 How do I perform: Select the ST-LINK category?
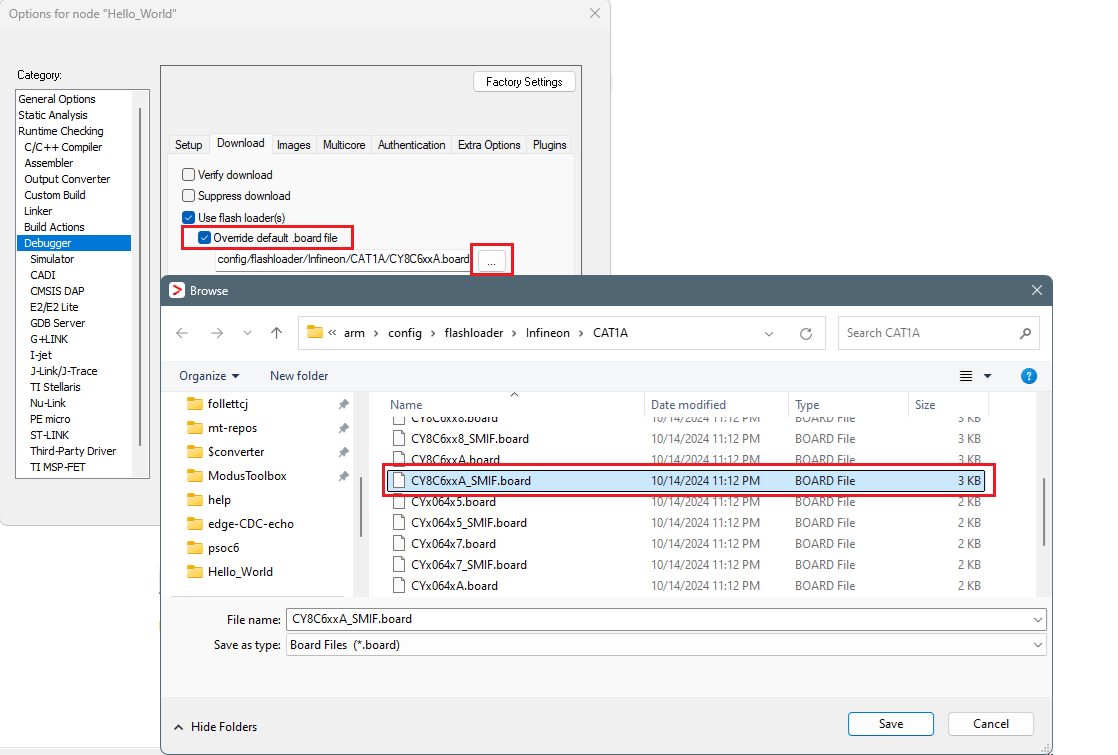pyautogui.click(x=49, y=435)
